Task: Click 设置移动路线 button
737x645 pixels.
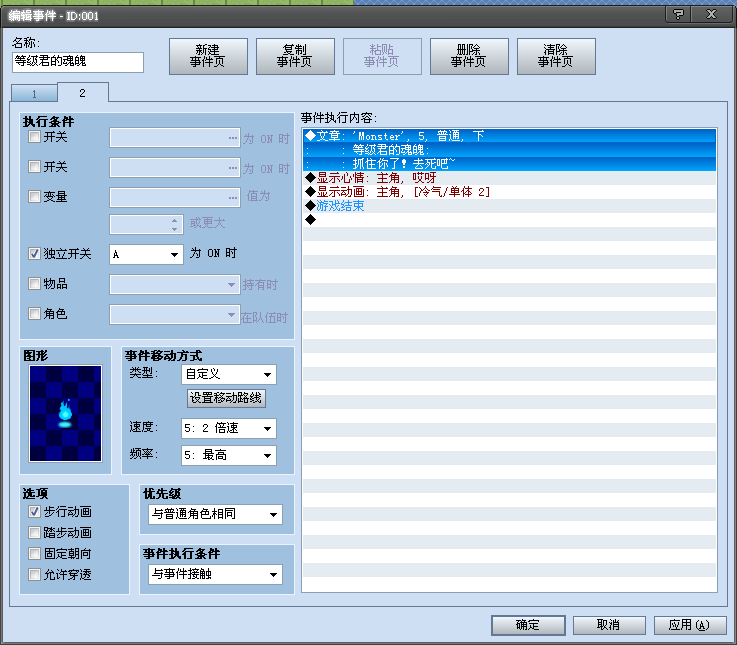Action: tap(227, 398)
